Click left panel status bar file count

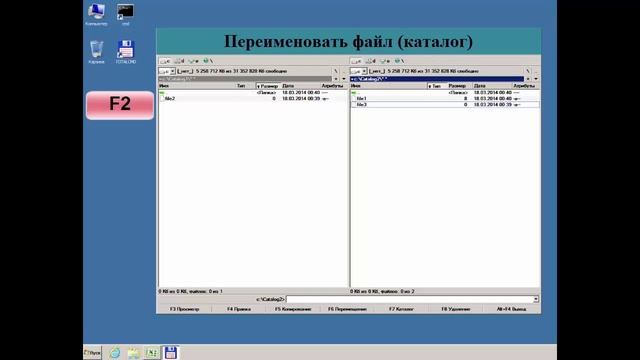[x=191, y=291]
